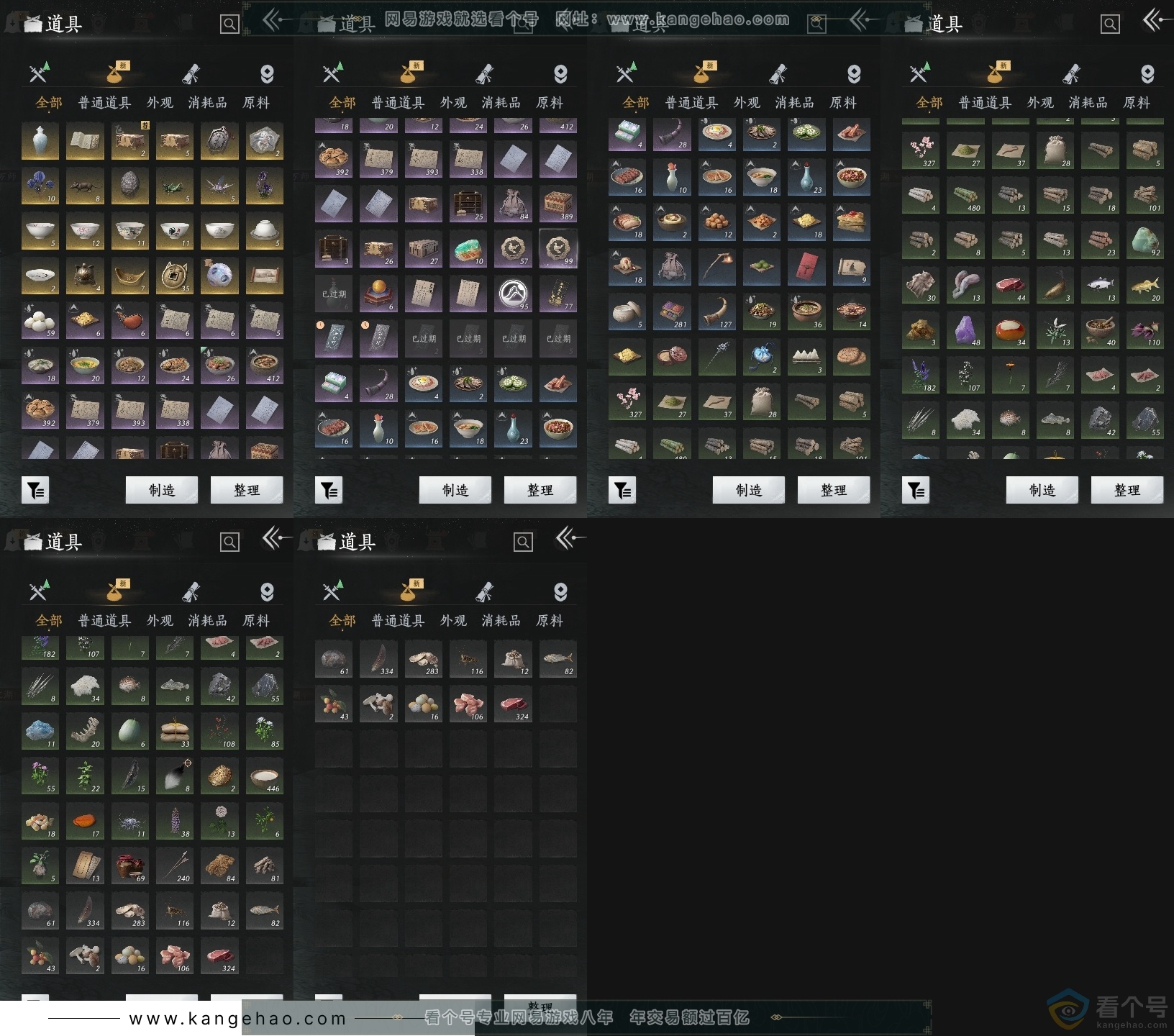
Task: Open filter options in the third top panel
Action: pyautogui.click(x=622, y=491)
